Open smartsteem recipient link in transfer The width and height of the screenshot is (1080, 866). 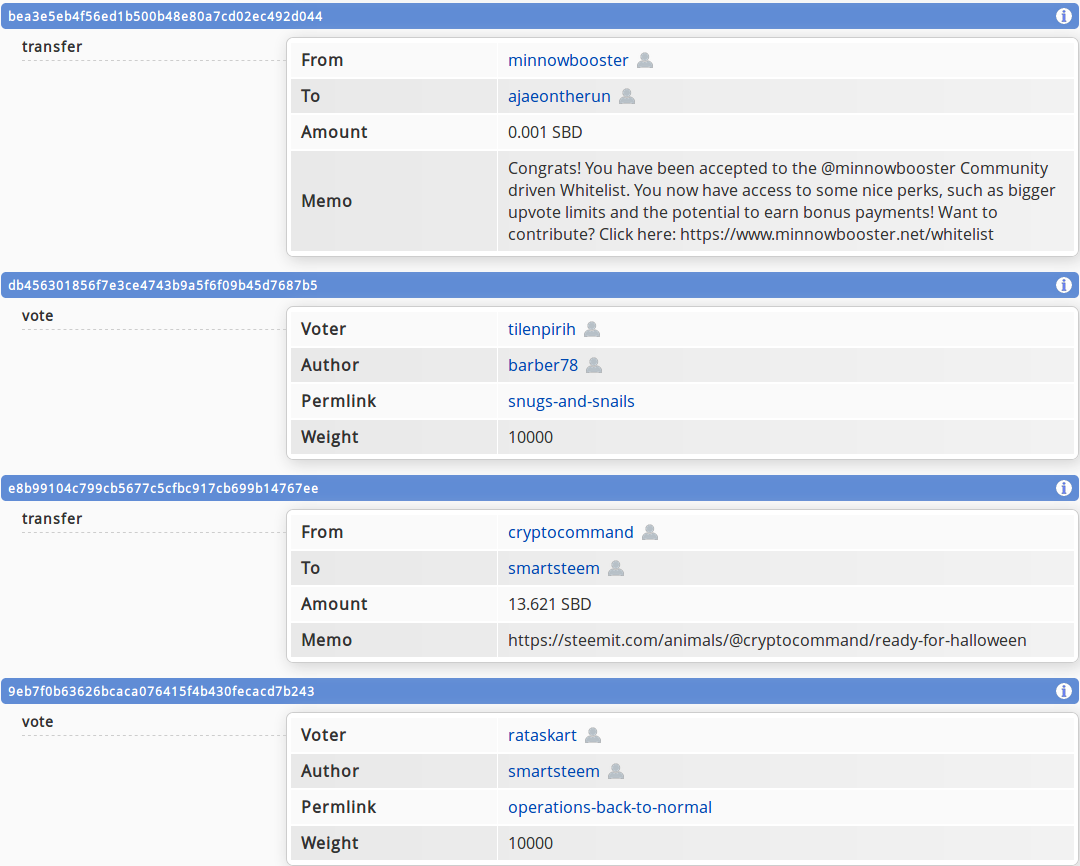[x=554, y=568]
